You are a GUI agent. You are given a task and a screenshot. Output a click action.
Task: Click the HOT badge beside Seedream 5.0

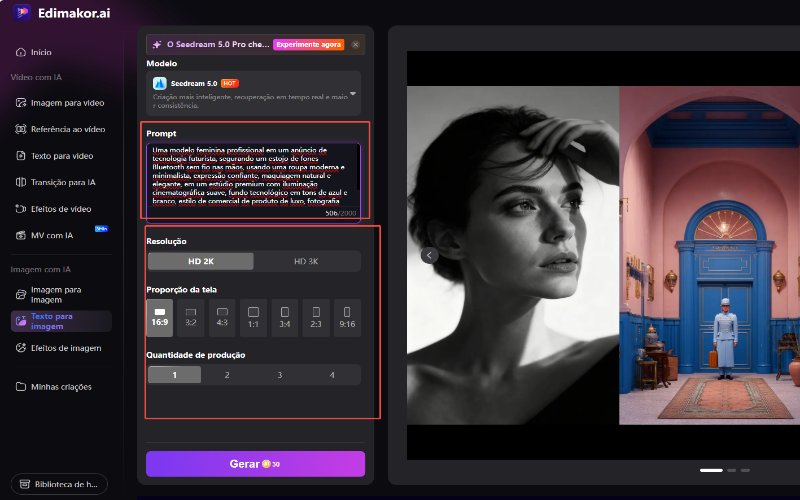coord(230,83)
